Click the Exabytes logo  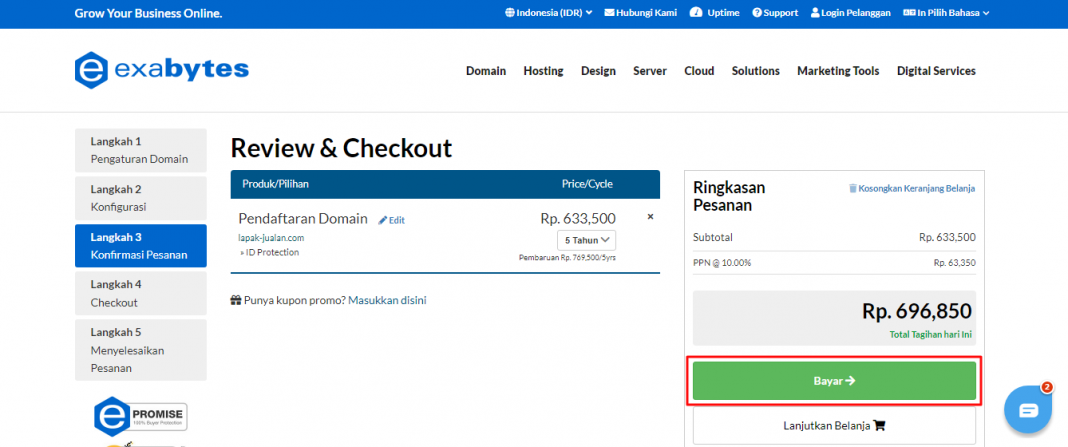click(161, 70)
